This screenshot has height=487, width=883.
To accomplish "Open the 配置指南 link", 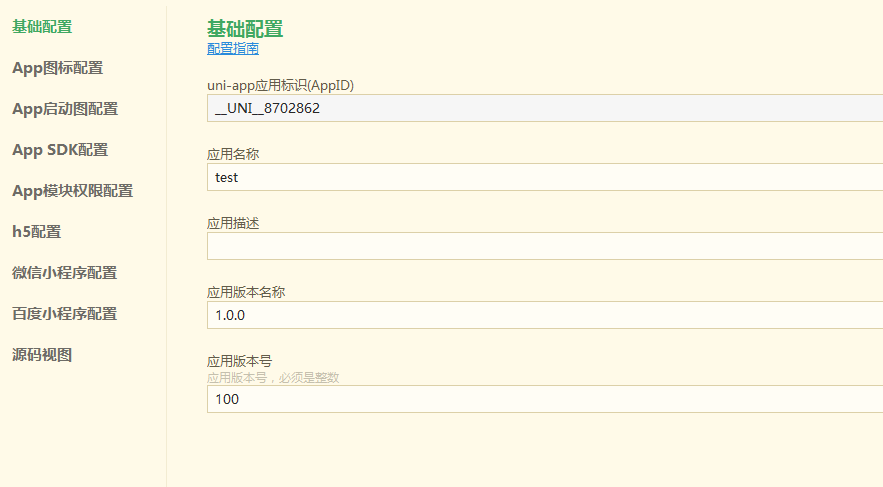I will (233, 49).
